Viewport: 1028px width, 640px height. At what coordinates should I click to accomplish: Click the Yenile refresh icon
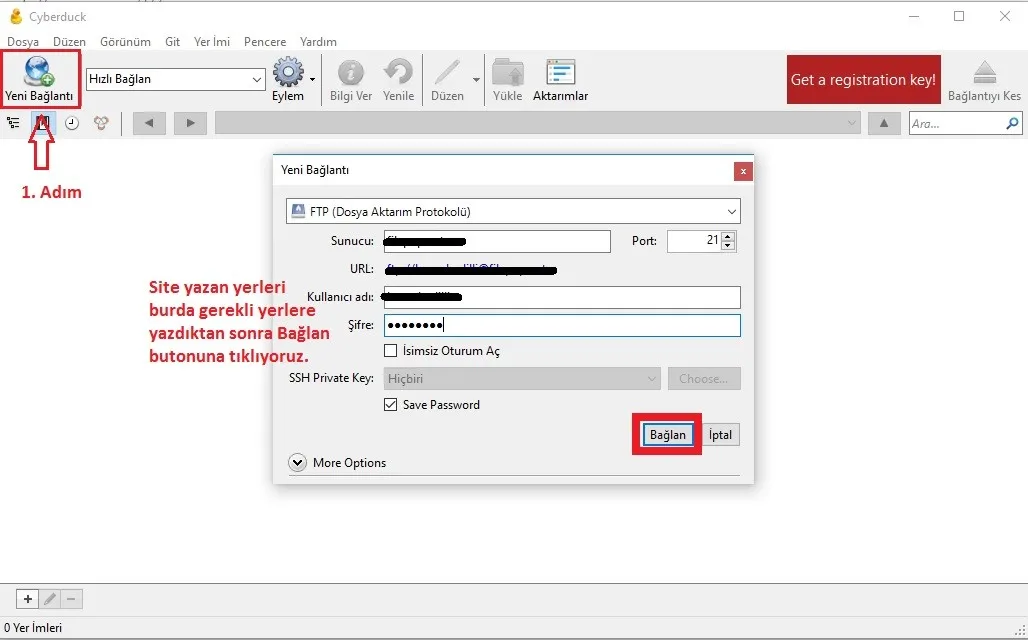[398, 72]
